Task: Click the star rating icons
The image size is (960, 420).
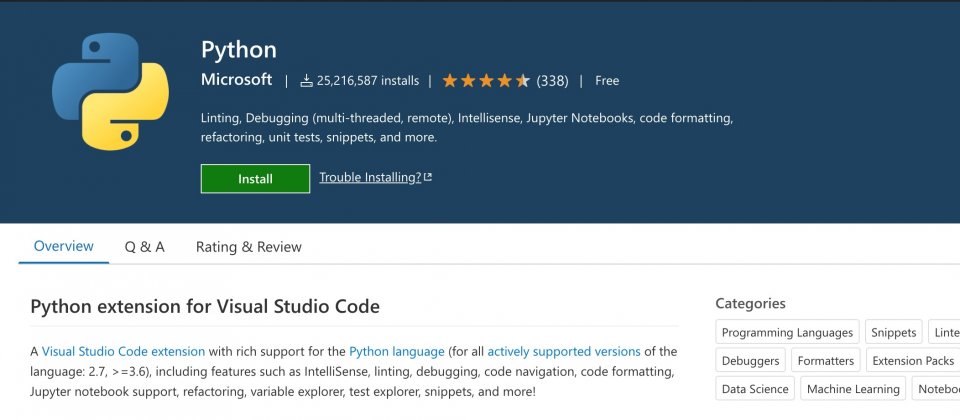Action: pos(486,81)
